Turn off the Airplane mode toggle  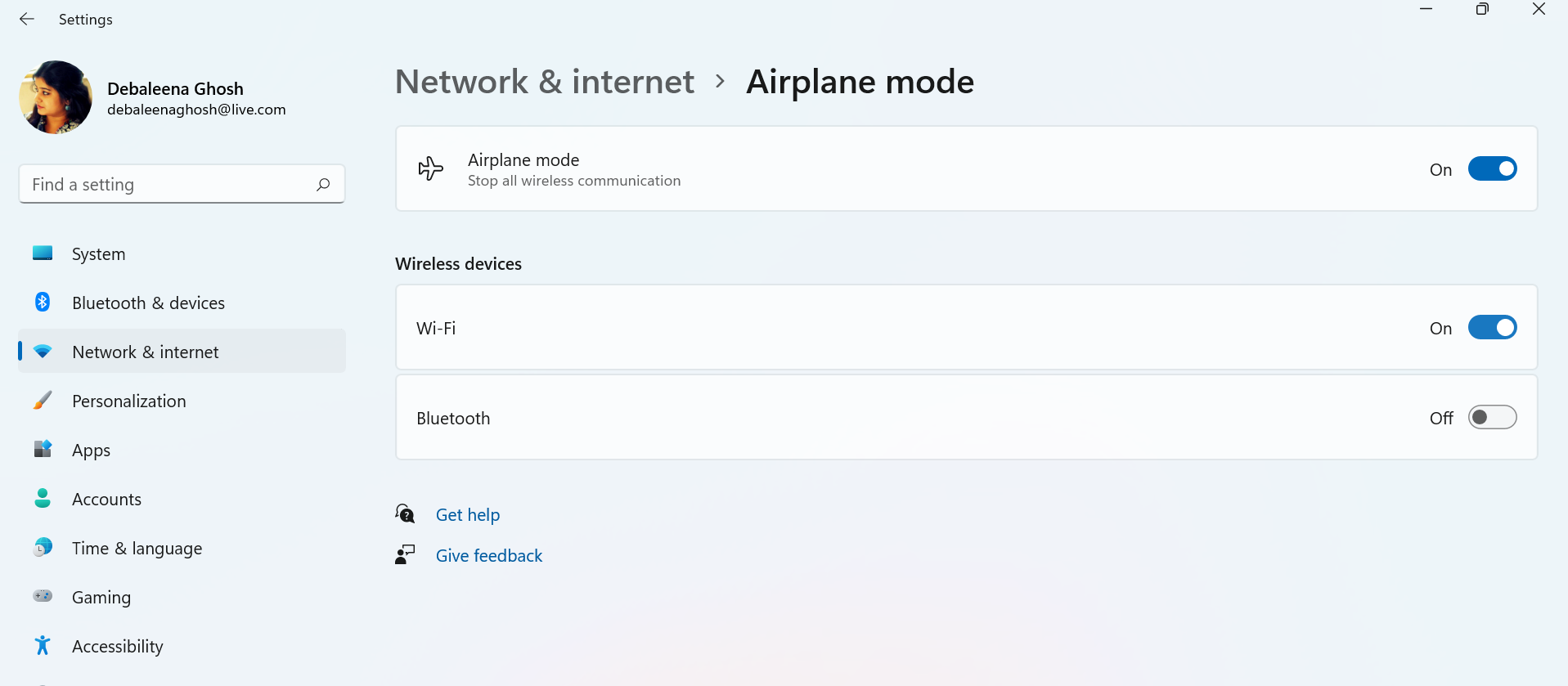pyautogui.click(x=1492, y=168)
